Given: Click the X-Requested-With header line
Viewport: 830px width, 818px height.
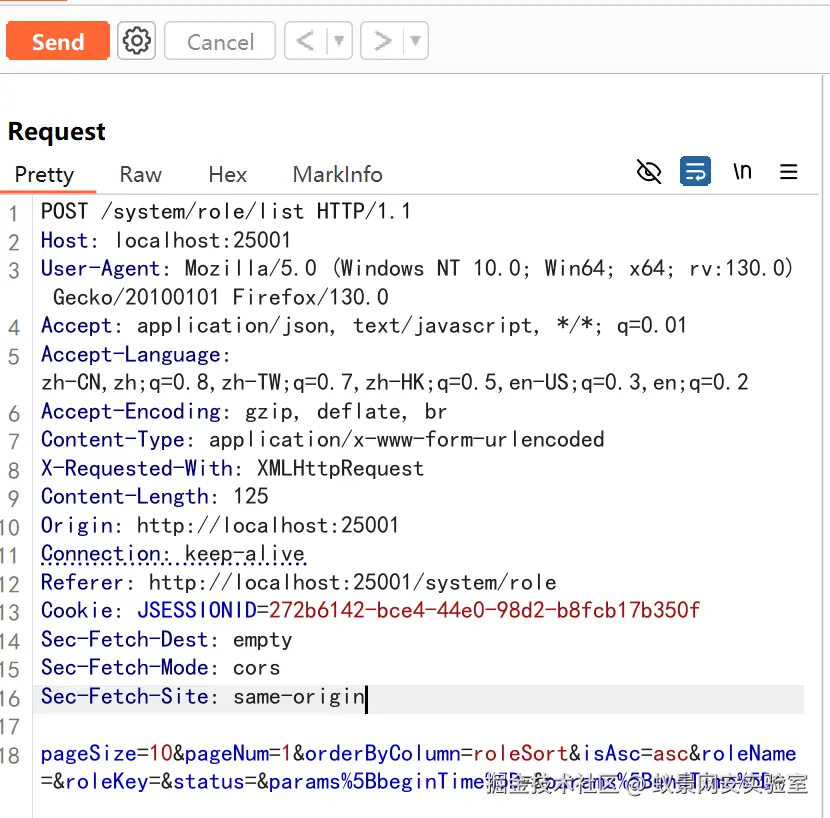Looking at the screenshot, I should (232, 469).
